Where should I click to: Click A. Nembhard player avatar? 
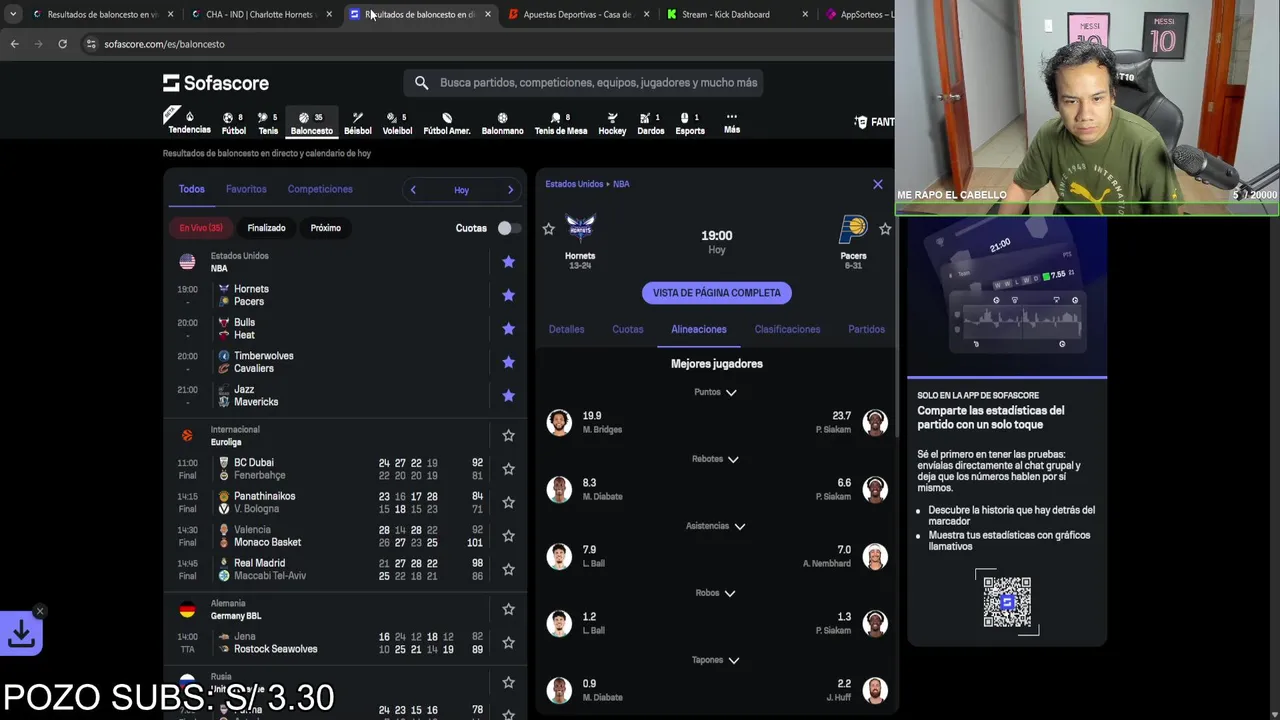tap(875, 556)
